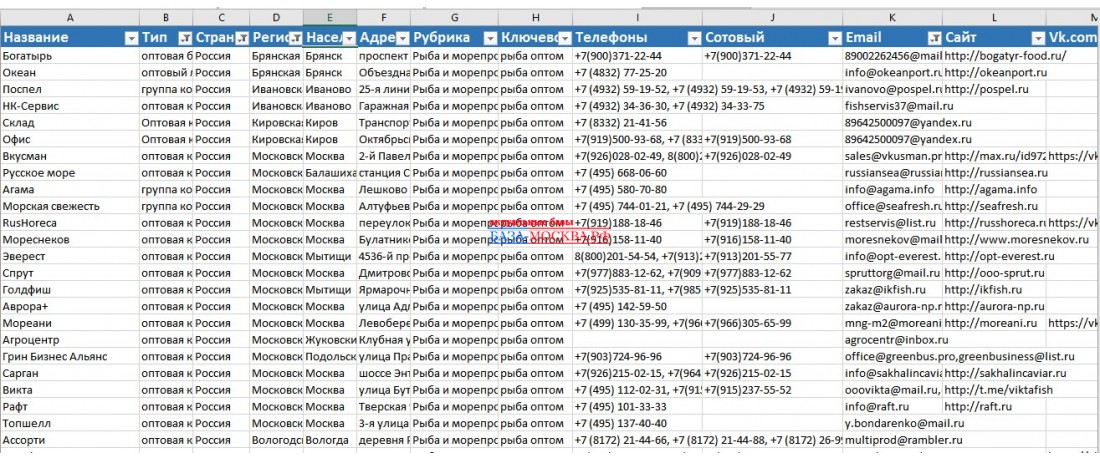Screen dimensions: 1100x460
Task: Open the Страна column filter dropdown
Action: click(241, 38)
